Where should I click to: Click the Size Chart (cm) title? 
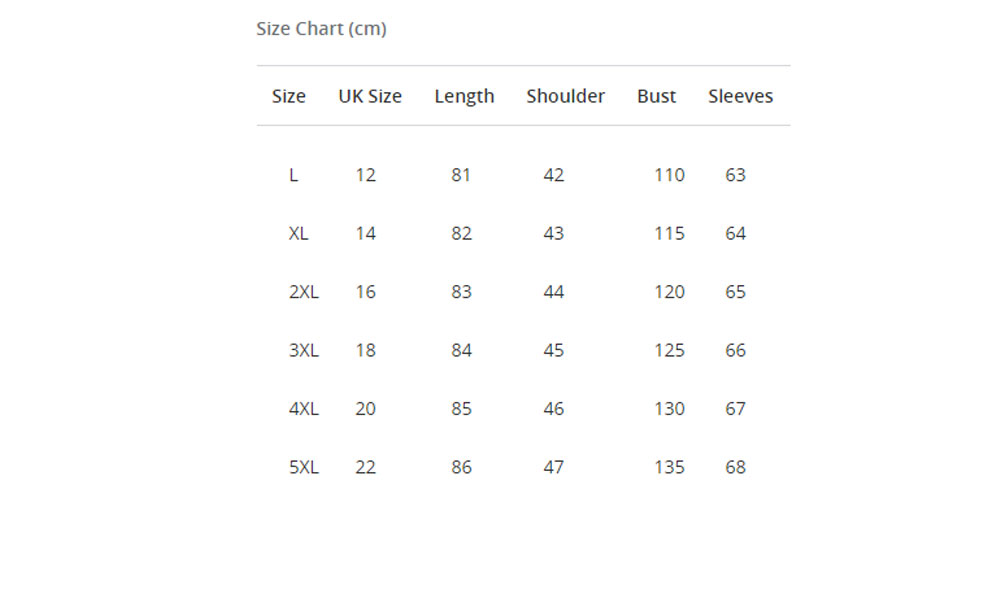tap(321, 29)
